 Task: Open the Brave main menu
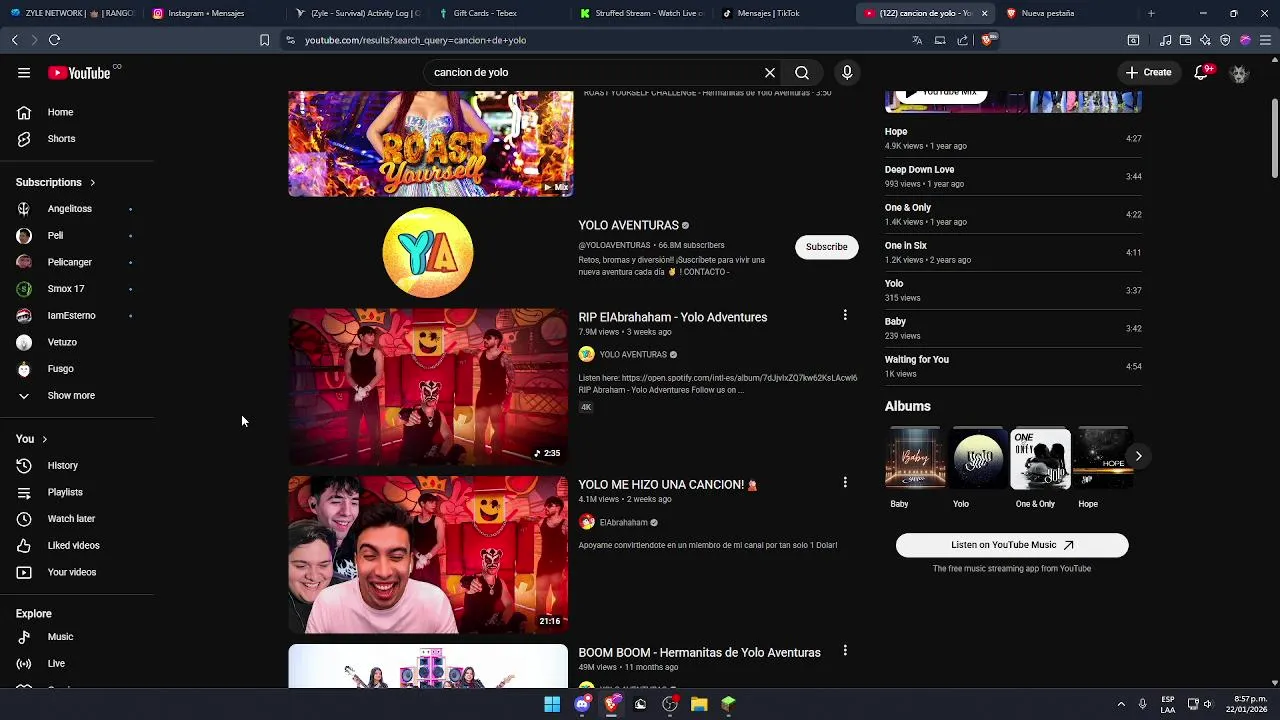pos(1265,40)
